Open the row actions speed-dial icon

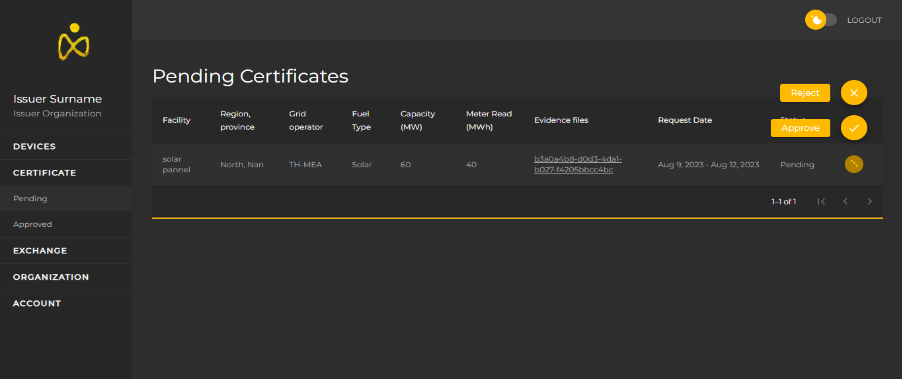854,164
